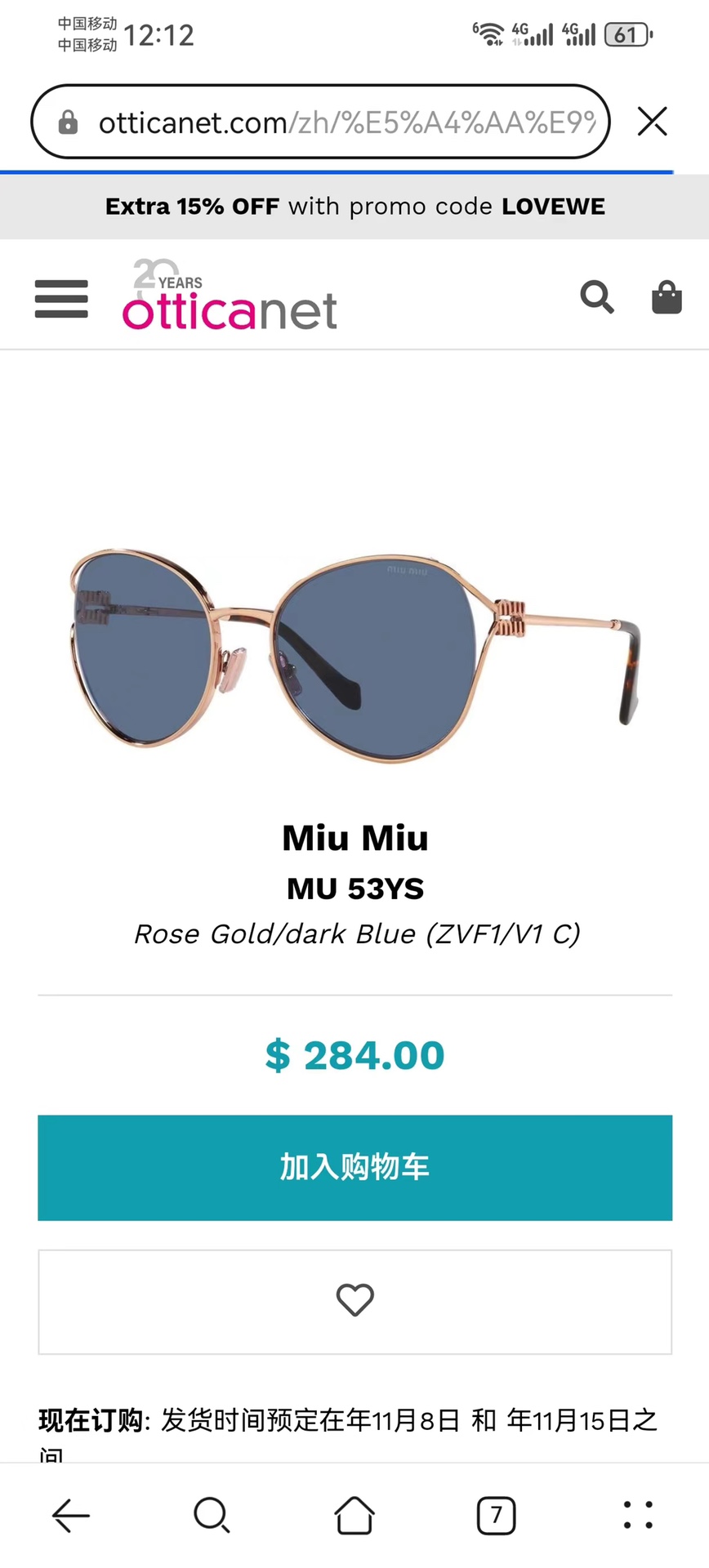Image resolution: width=709 pixels, height=1568 pixels.
Task: Go to browser home page
Action: tap(354, 1516)
